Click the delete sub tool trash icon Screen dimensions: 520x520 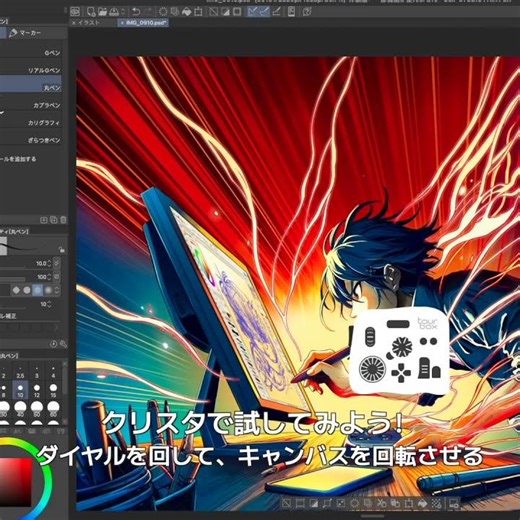pos(63,220)
